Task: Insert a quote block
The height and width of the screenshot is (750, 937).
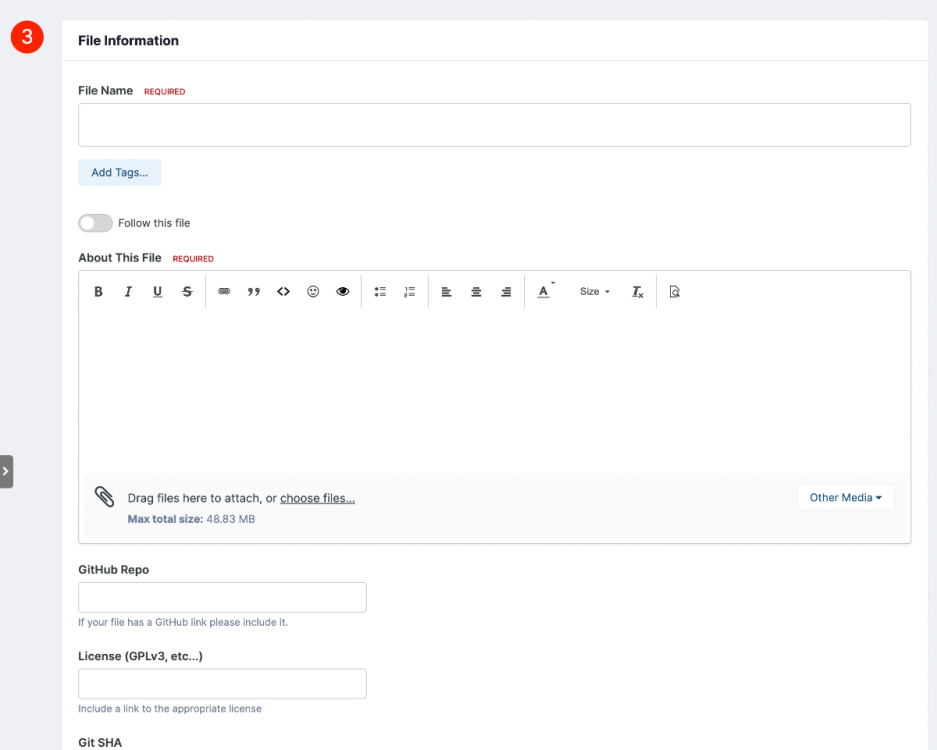Action: [254, 292]
